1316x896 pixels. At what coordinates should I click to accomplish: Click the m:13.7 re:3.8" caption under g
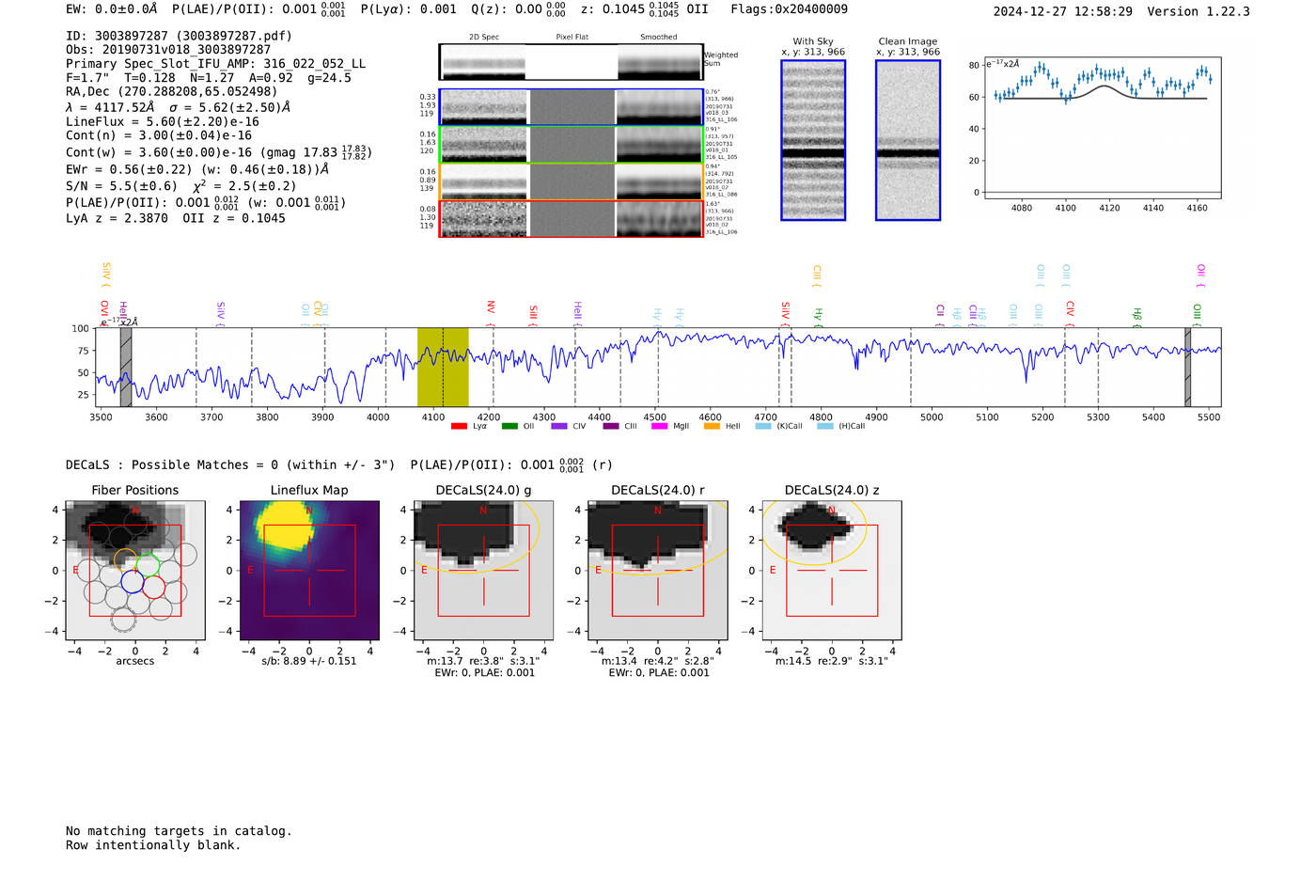[x=483, y=661]
